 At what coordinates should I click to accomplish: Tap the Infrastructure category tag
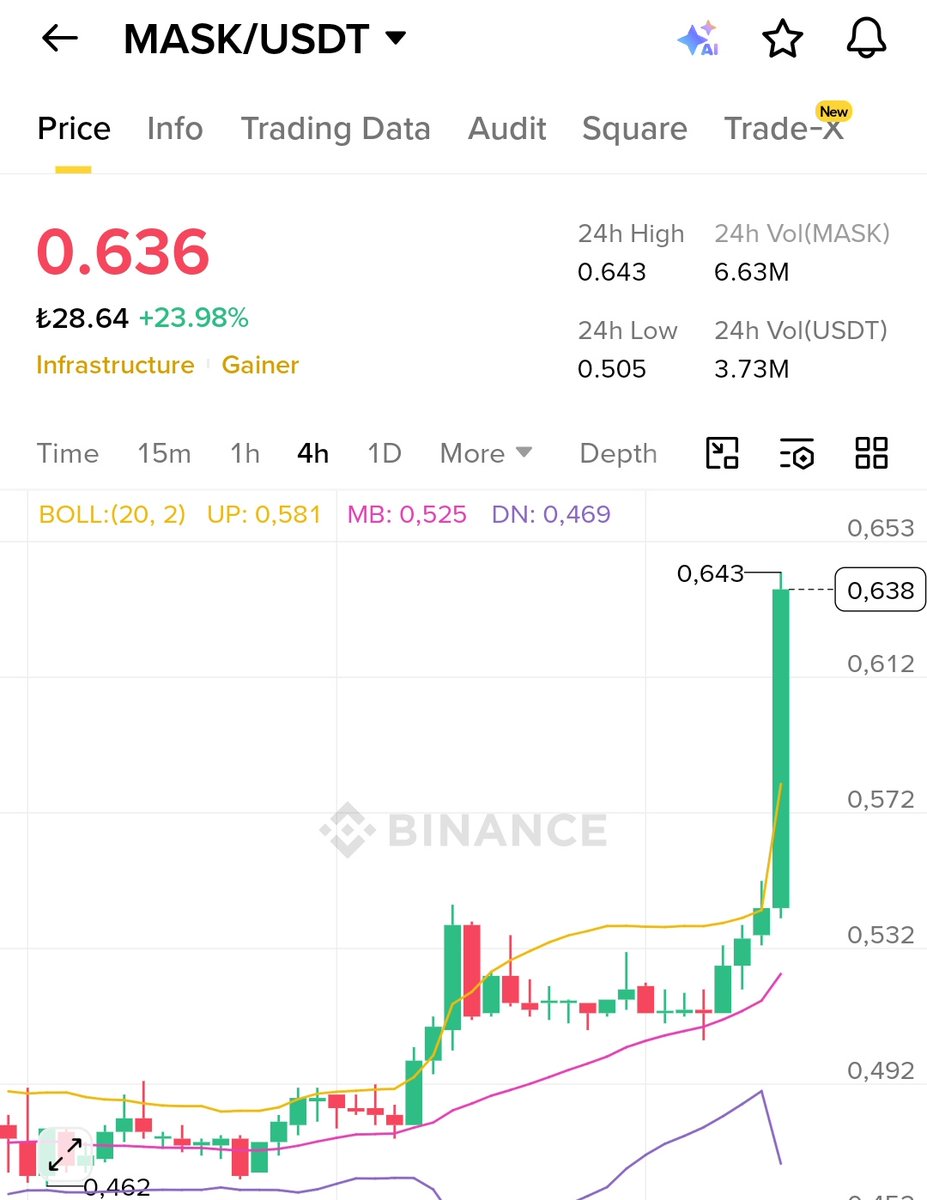tap(115, 365)
